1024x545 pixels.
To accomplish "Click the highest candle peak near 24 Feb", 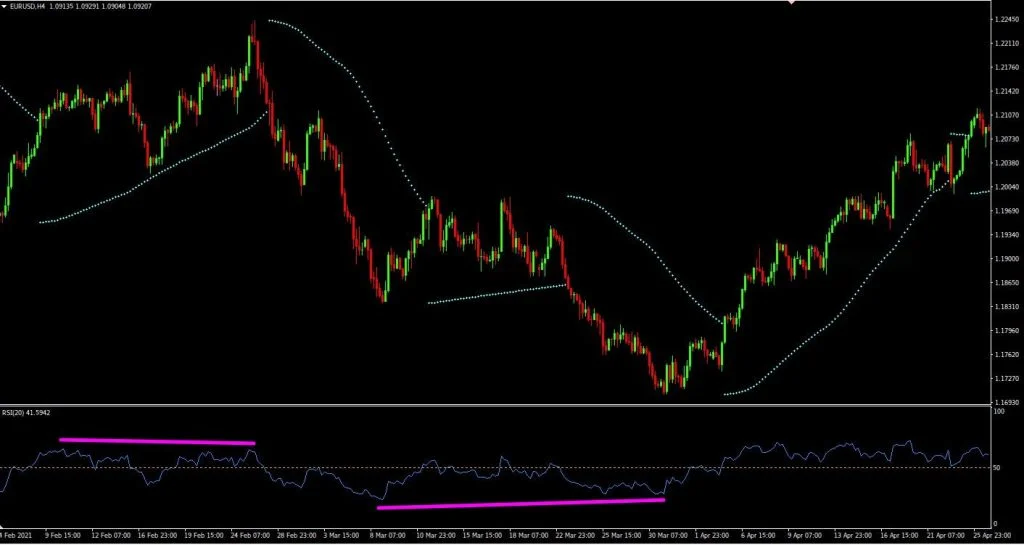I will 253,24.
